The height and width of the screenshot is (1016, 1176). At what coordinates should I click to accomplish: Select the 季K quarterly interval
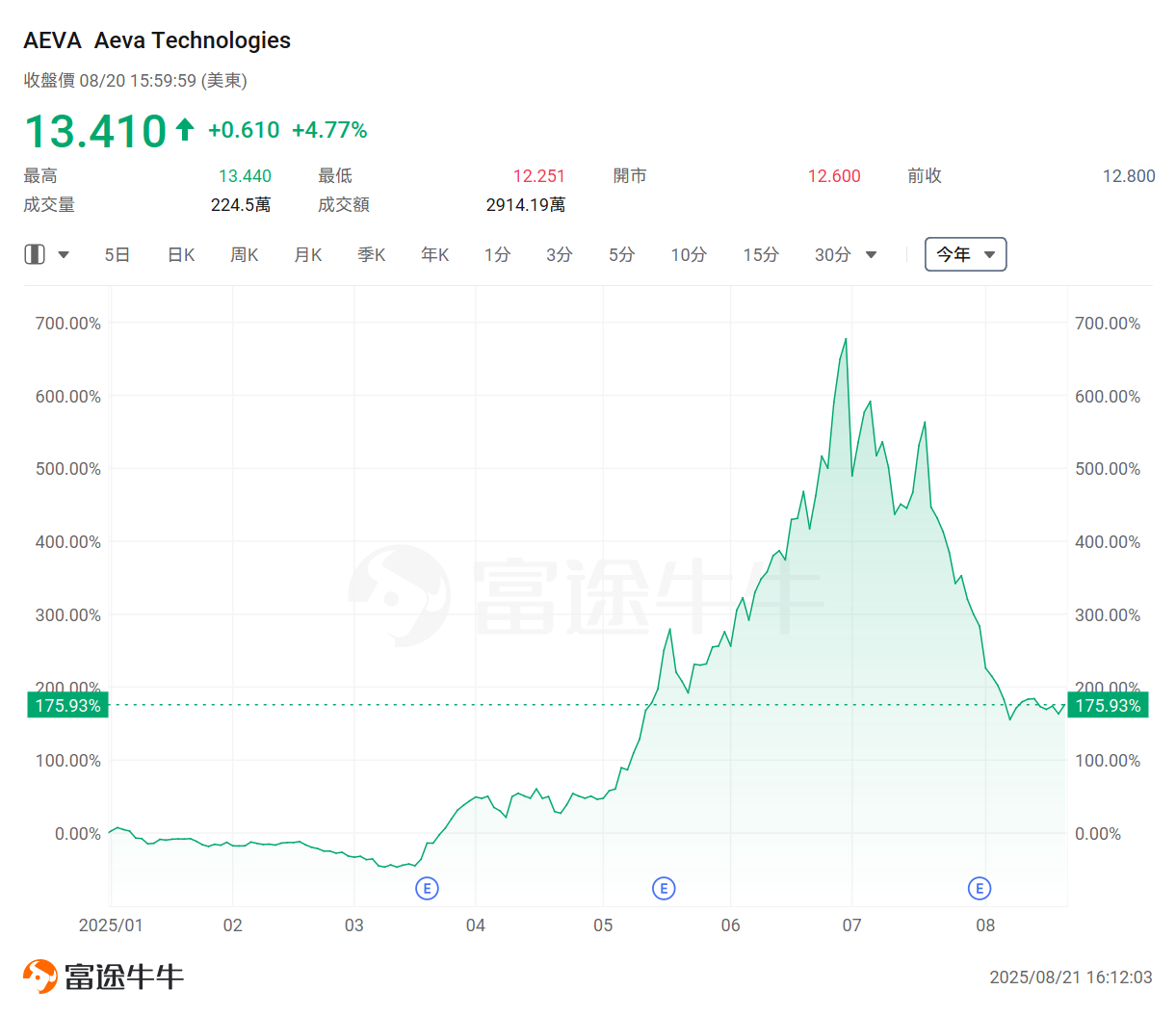point(371,254)
